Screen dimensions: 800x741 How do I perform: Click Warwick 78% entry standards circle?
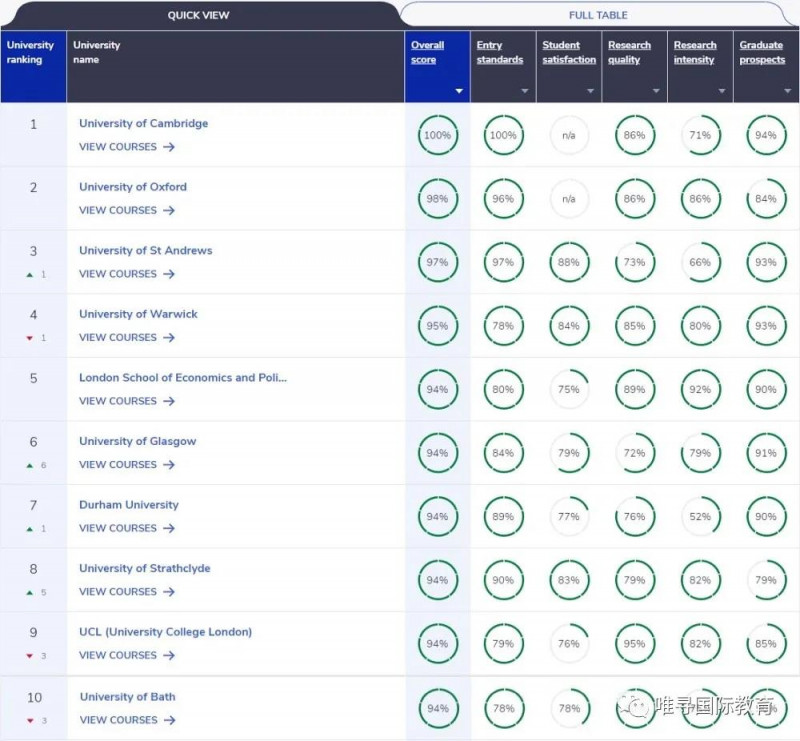503,326
